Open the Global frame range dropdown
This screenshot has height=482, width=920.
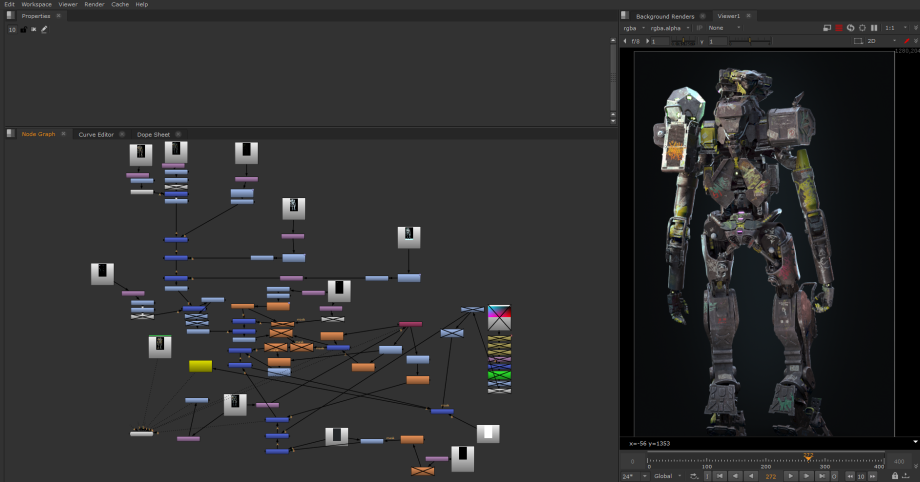pyautogui.click(x=668, y=476)
